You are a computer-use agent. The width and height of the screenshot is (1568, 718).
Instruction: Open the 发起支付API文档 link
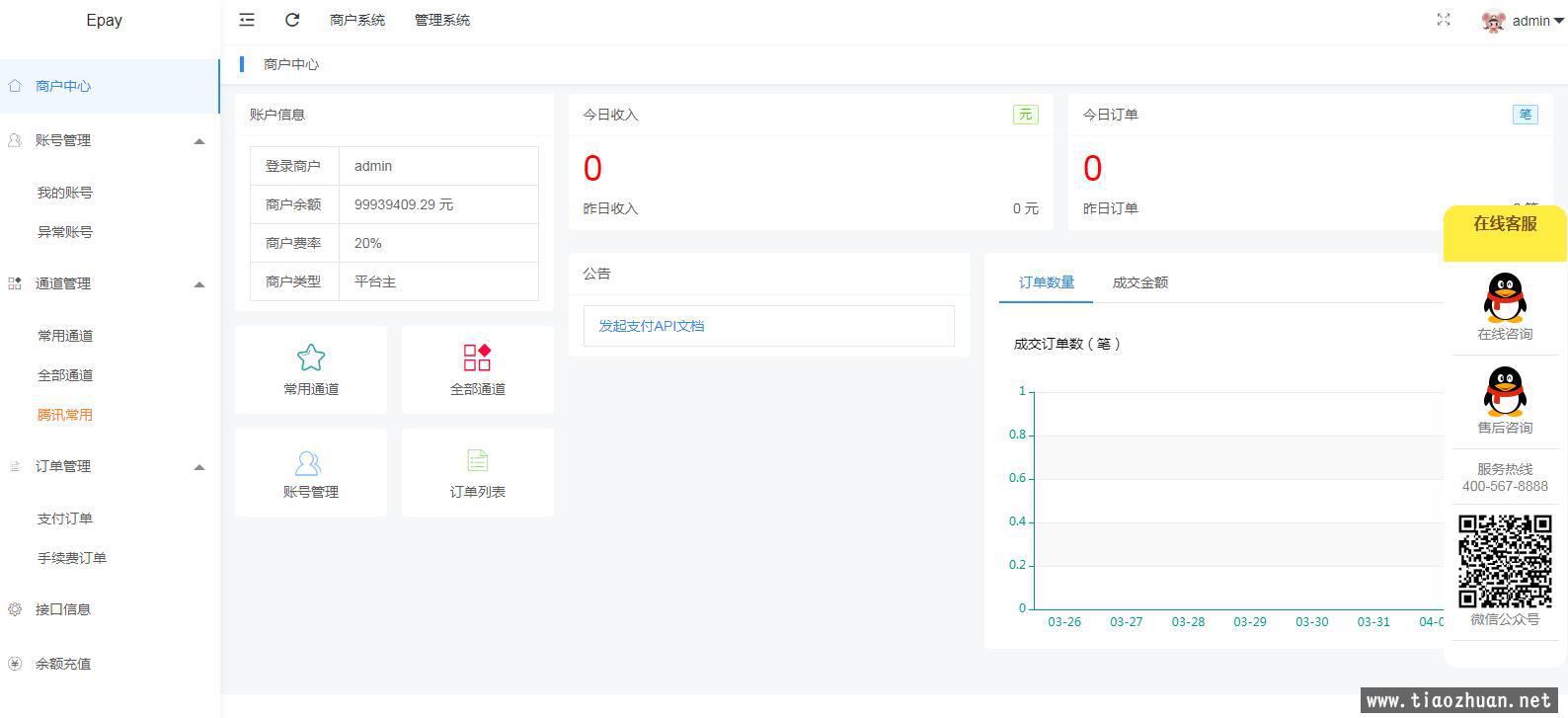[651, 326]
